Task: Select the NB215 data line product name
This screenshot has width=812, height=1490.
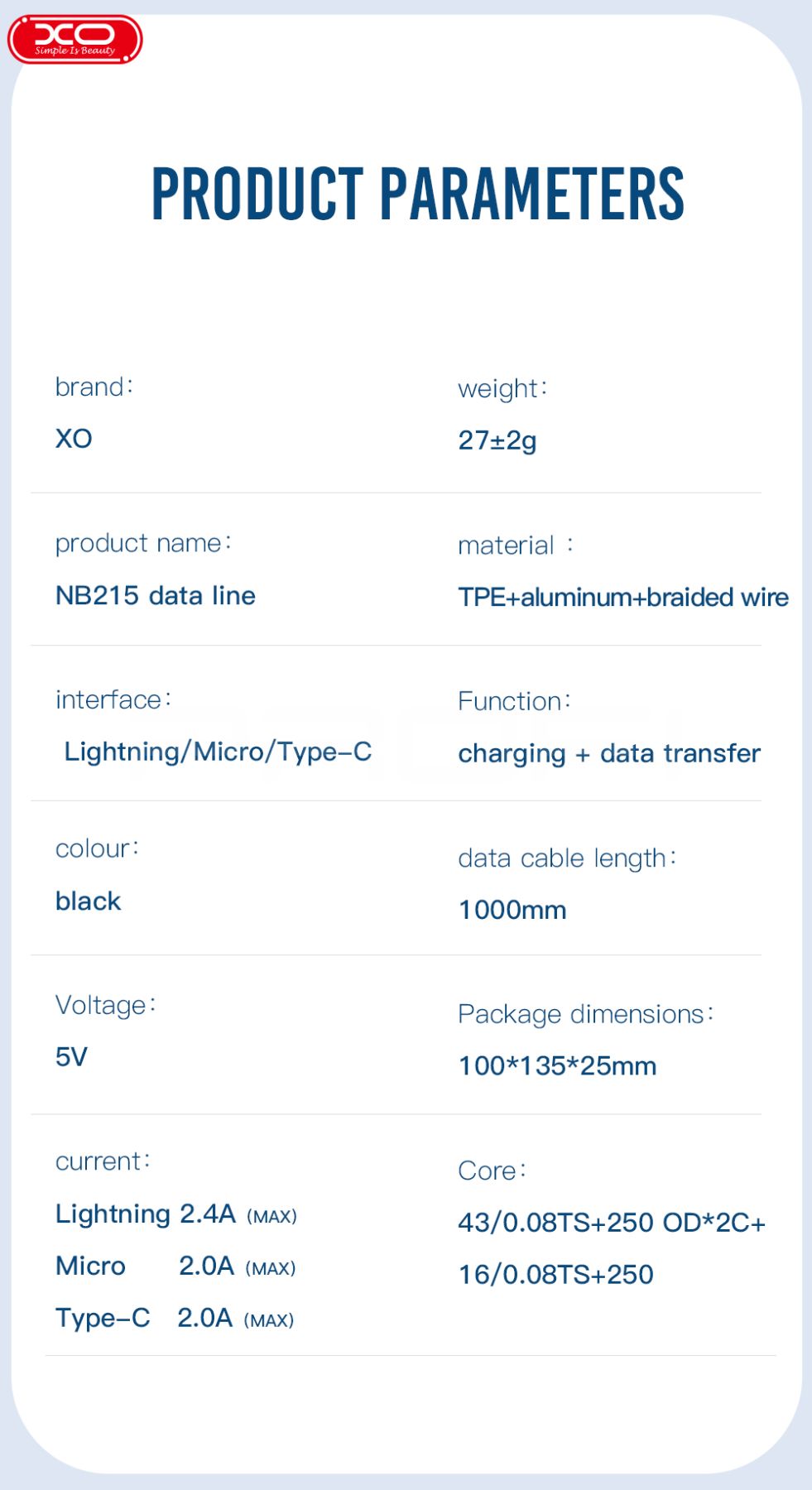Action: tap(156, 595)
